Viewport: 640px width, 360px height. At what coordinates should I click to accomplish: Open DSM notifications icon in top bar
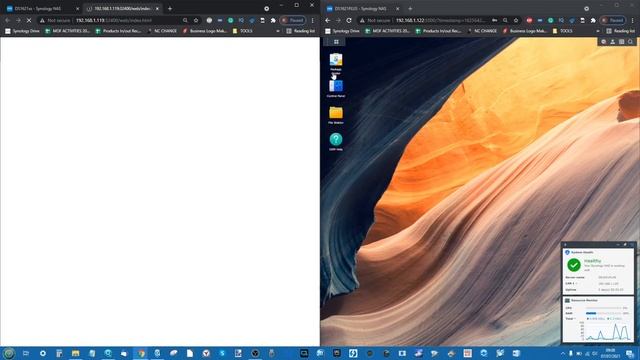(604, 42)
